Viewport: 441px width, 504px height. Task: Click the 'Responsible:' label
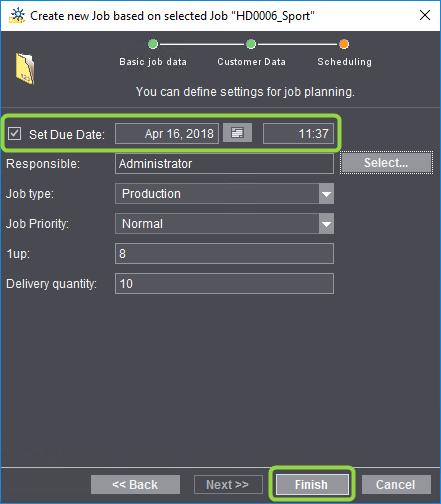coord(43,164)
